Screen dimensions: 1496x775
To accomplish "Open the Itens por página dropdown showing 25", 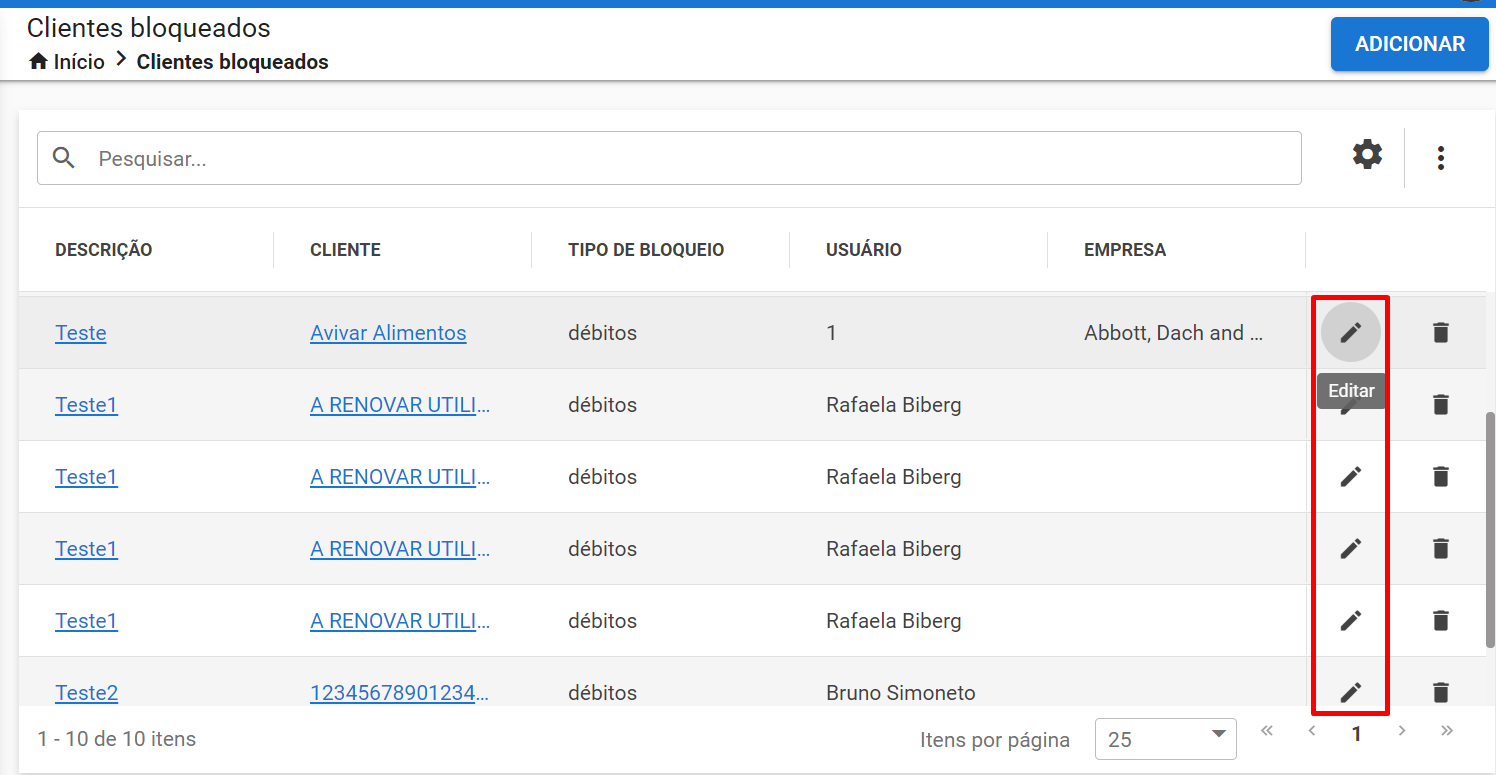I will pos(1166,739).
